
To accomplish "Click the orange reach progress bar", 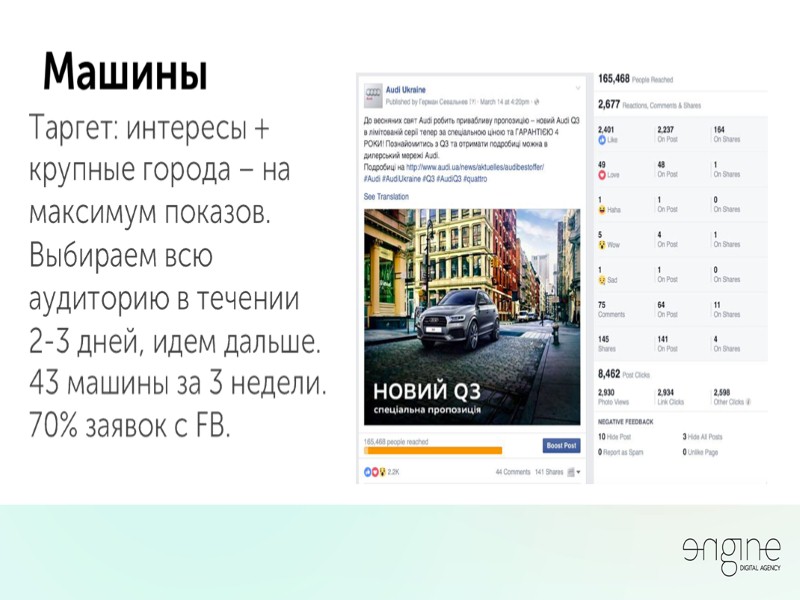I will click(433, 451).
